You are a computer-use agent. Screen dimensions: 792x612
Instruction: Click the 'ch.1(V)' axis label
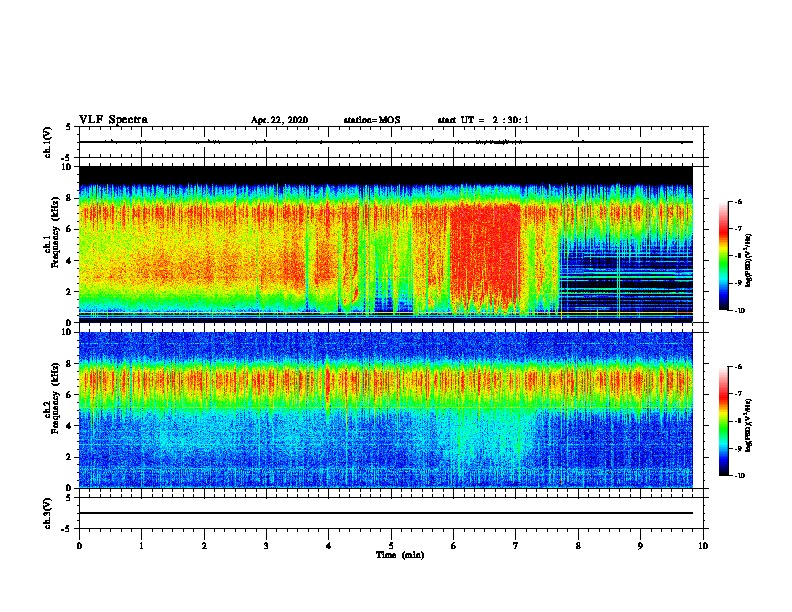(48, 142)
